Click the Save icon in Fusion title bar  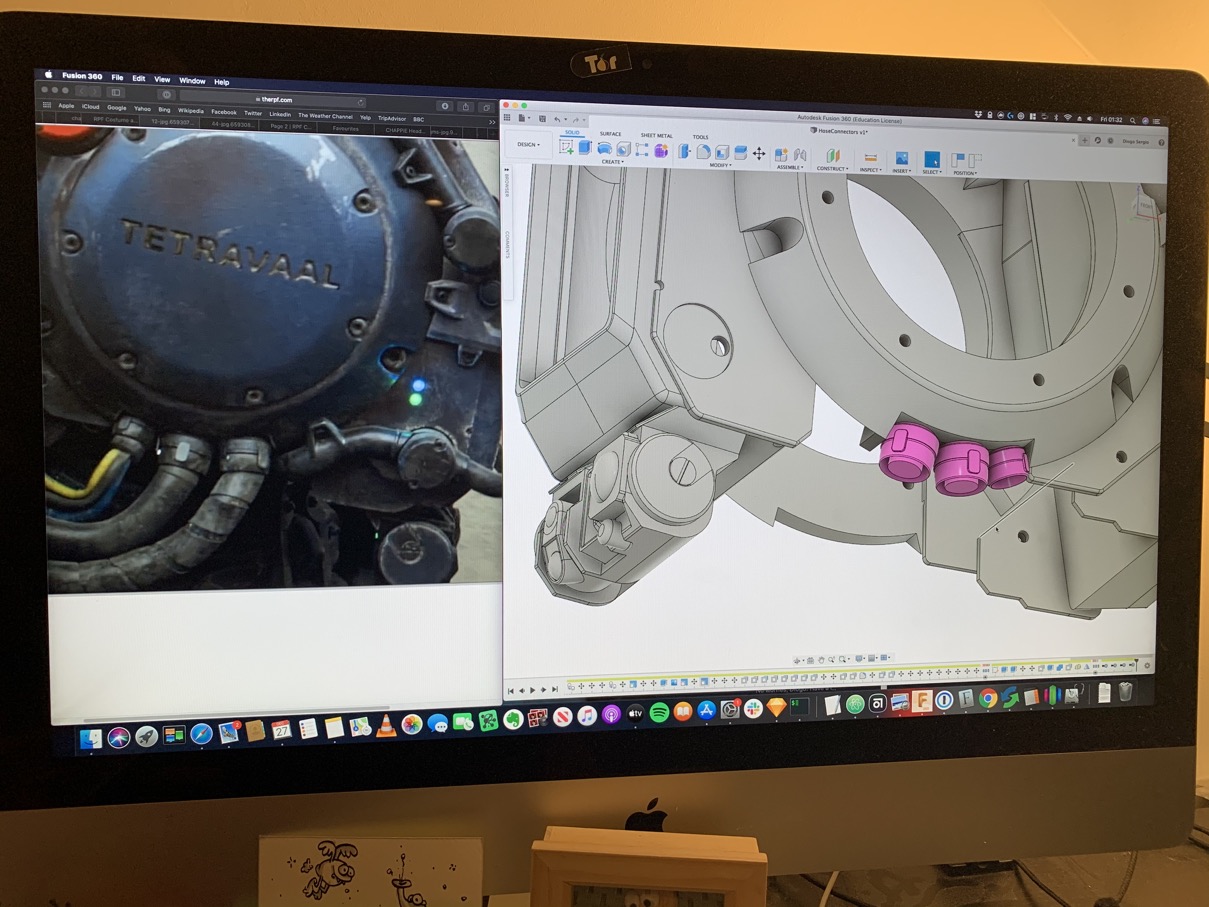click(x=541, y=119)
